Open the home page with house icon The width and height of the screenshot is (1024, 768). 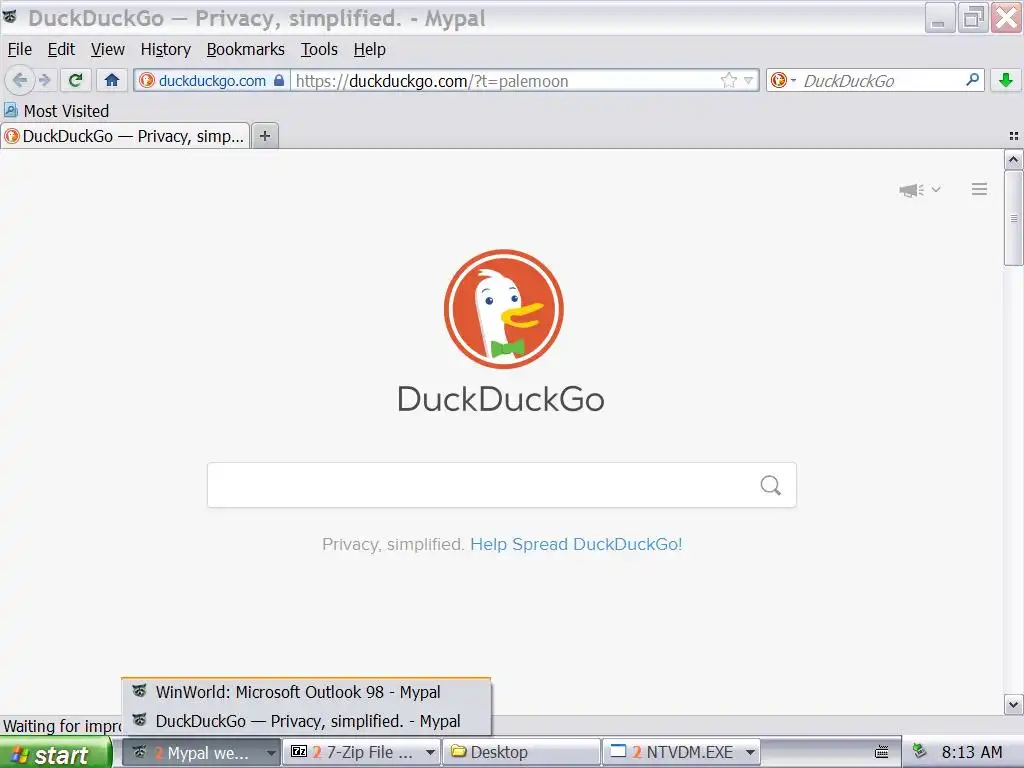tap(112, 80)
